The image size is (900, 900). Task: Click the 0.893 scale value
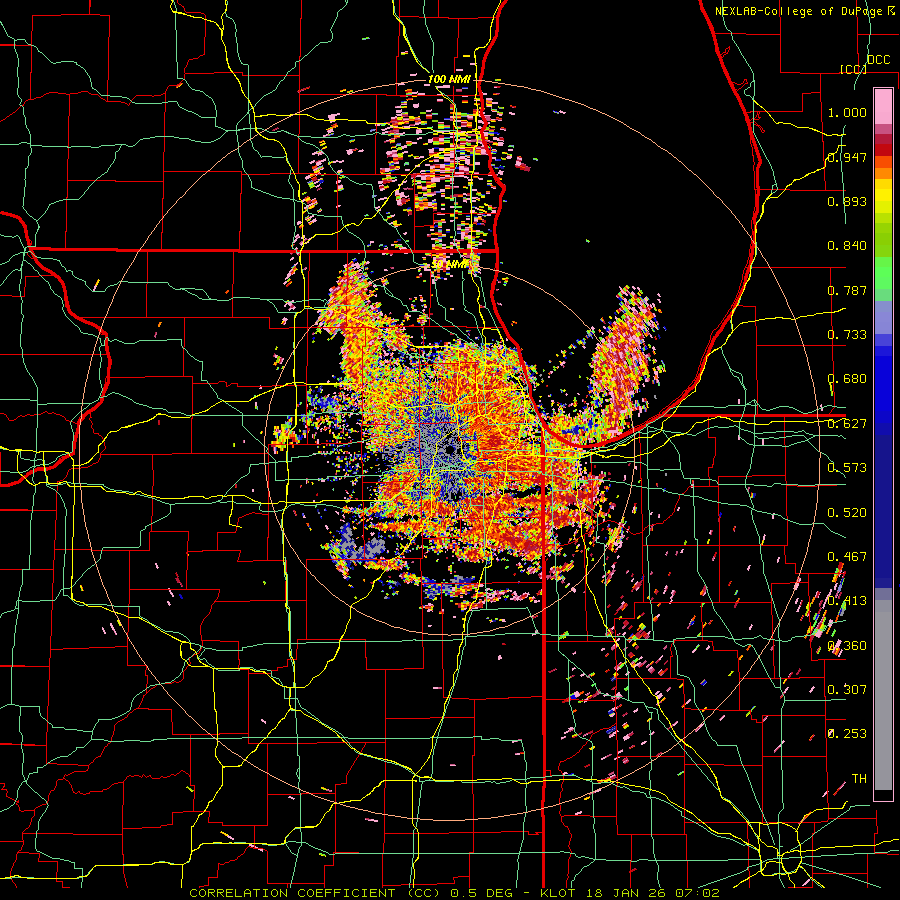pos(847,201)
